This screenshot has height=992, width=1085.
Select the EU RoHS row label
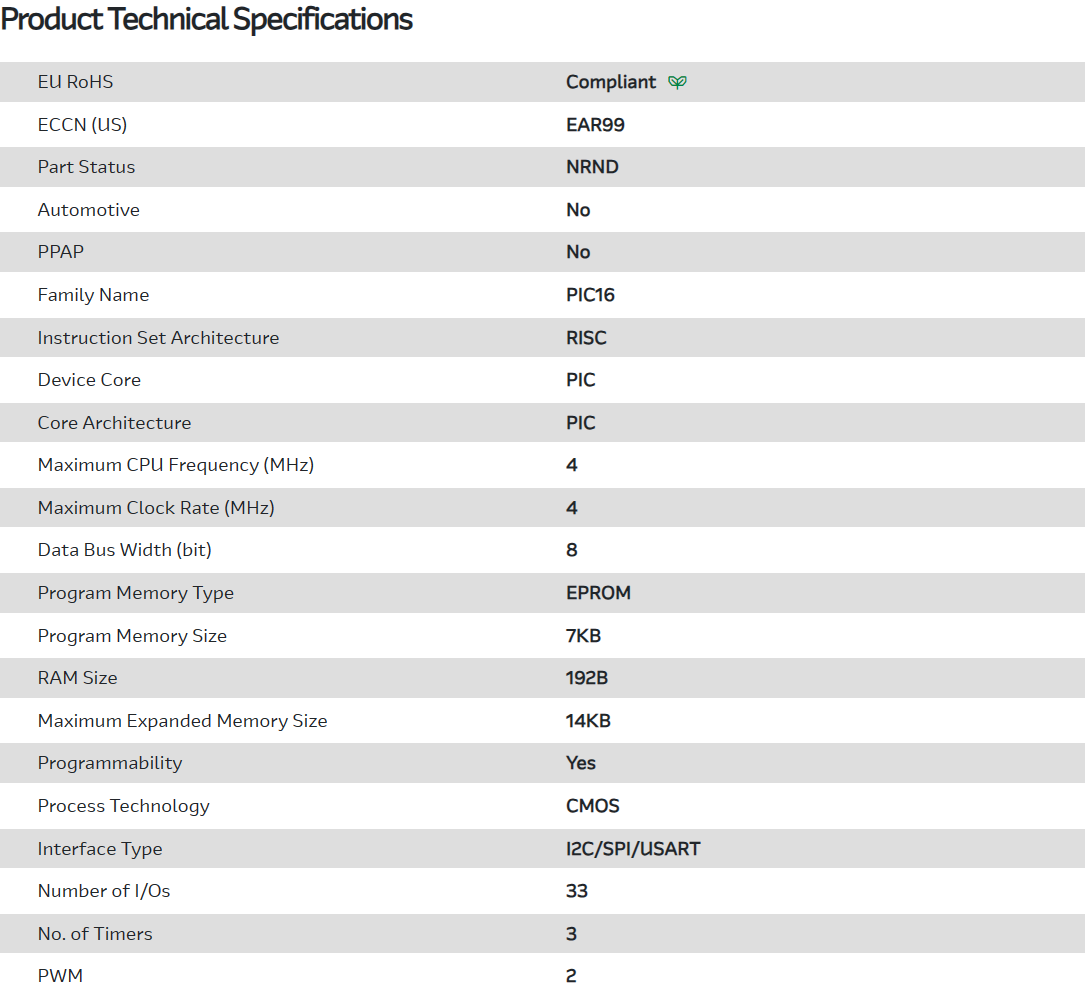click(x=75, y=82)
